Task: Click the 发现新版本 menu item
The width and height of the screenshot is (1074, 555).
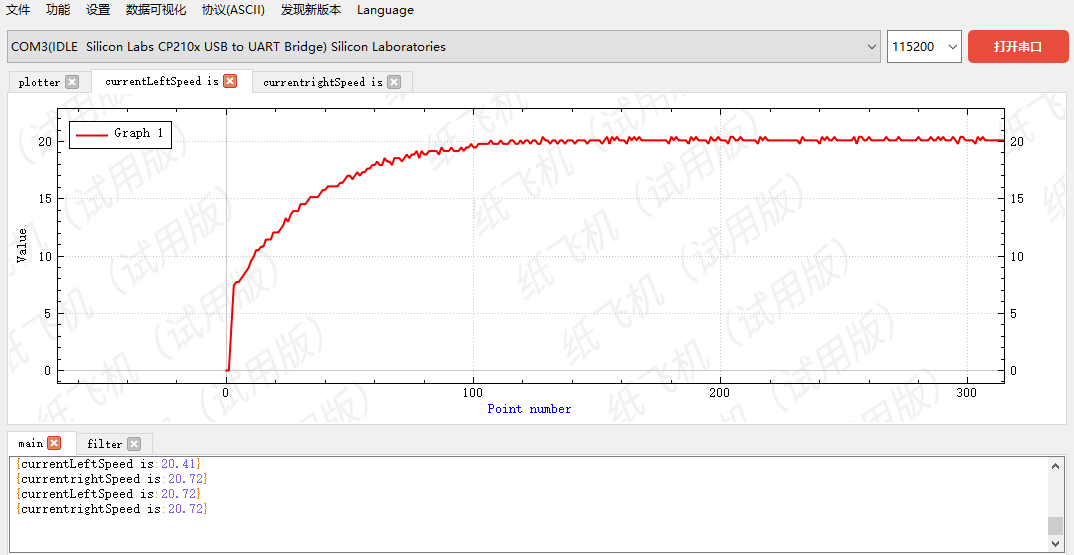Action: [311, 10]
